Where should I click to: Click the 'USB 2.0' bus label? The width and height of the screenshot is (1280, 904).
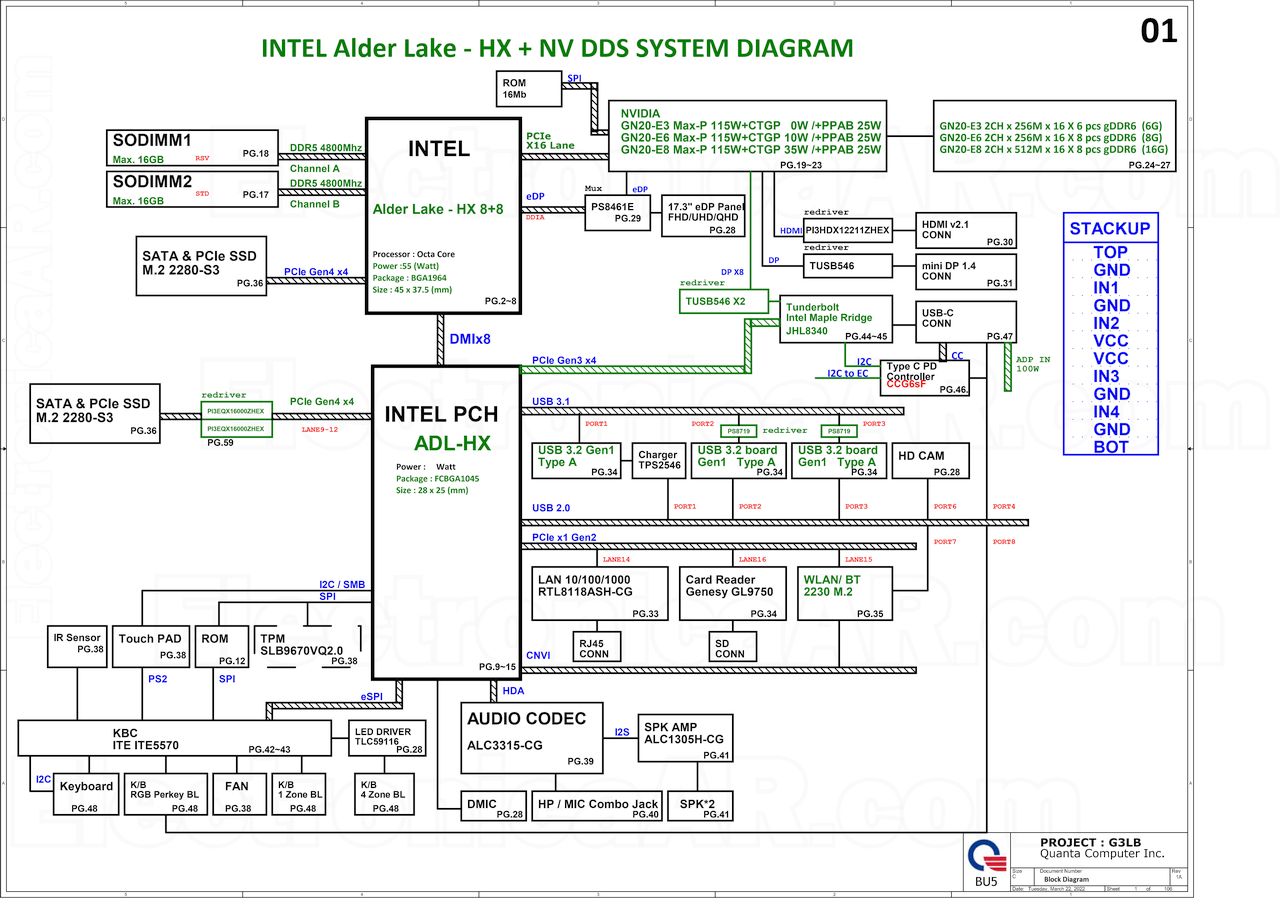551,508
